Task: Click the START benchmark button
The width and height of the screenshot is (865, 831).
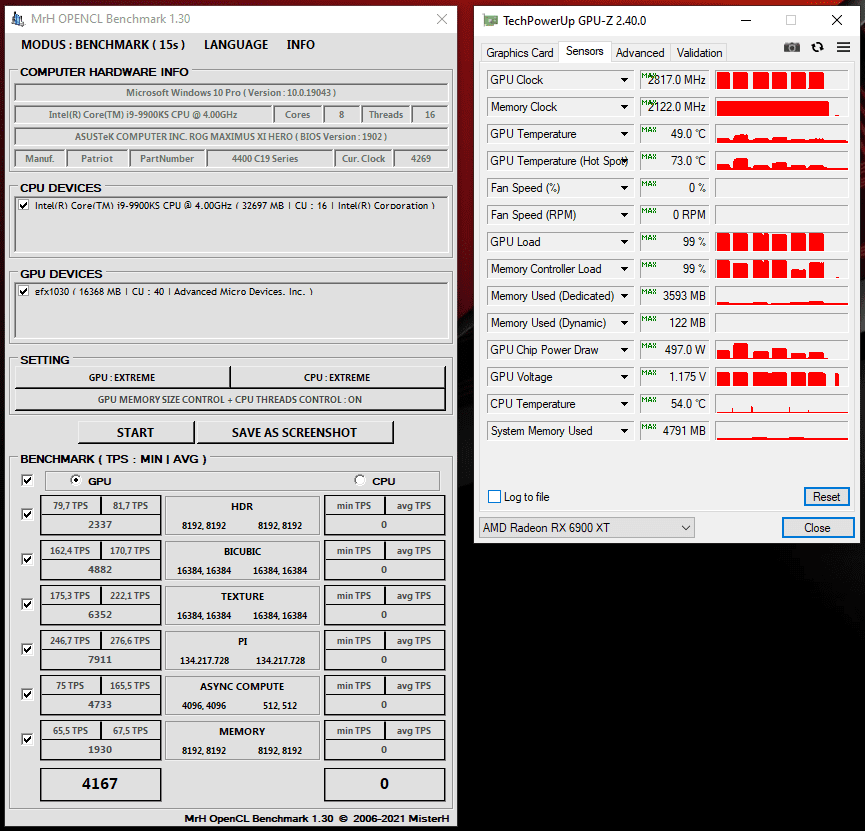Action: pos(136,433)
